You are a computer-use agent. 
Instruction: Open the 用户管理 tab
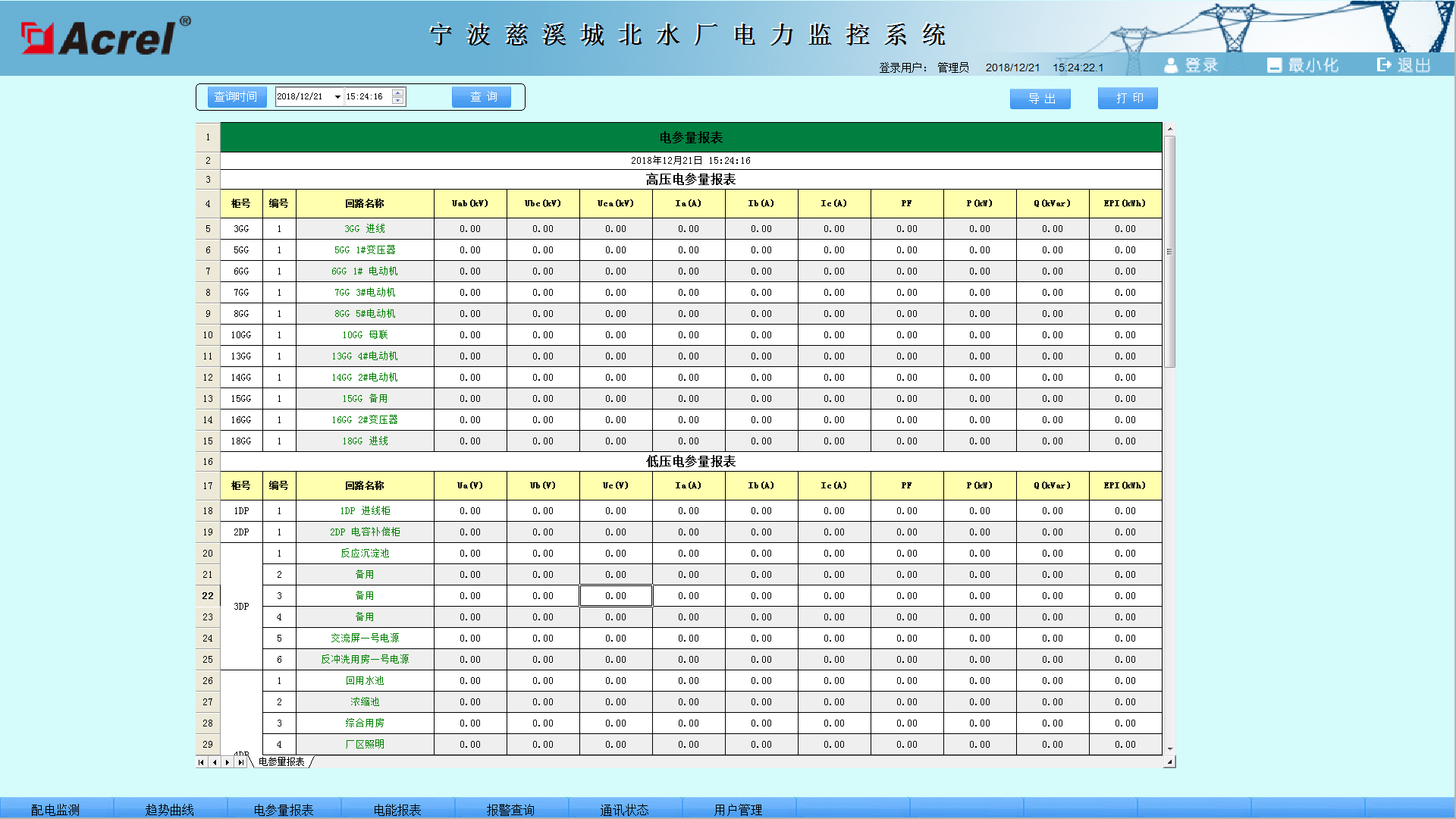739,809
